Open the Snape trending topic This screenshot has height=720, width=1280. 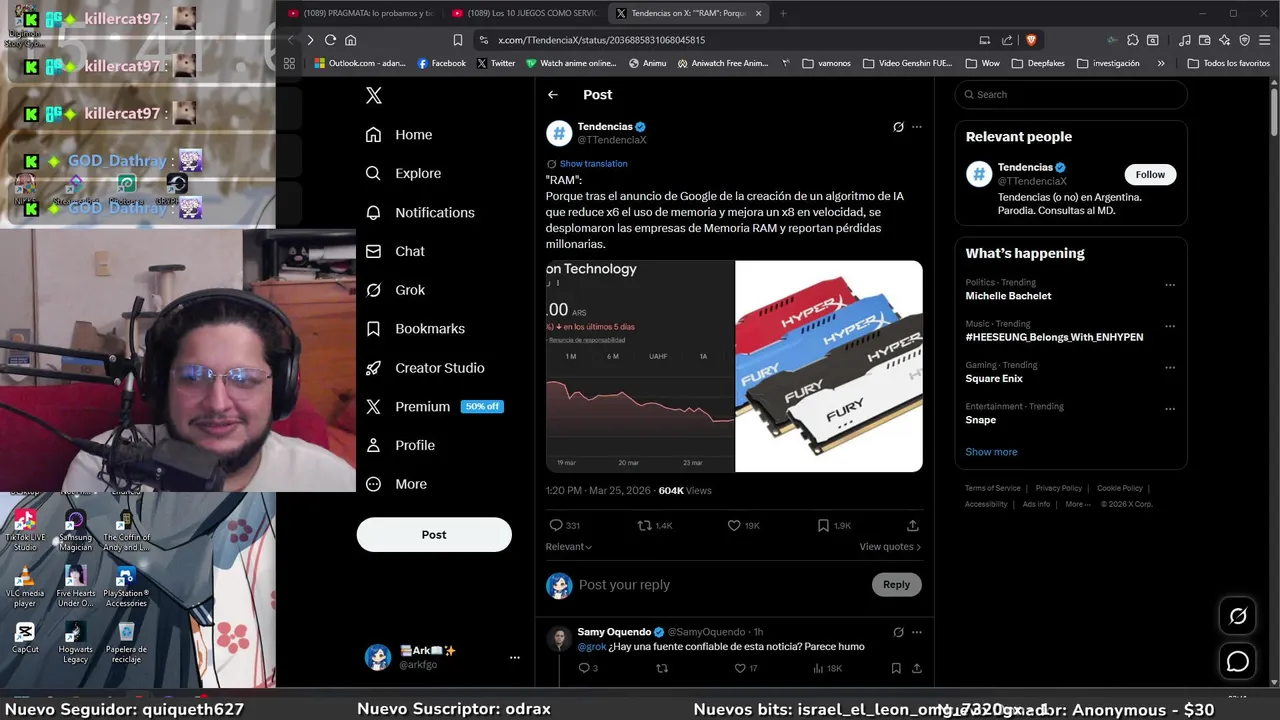coord(981,420)
